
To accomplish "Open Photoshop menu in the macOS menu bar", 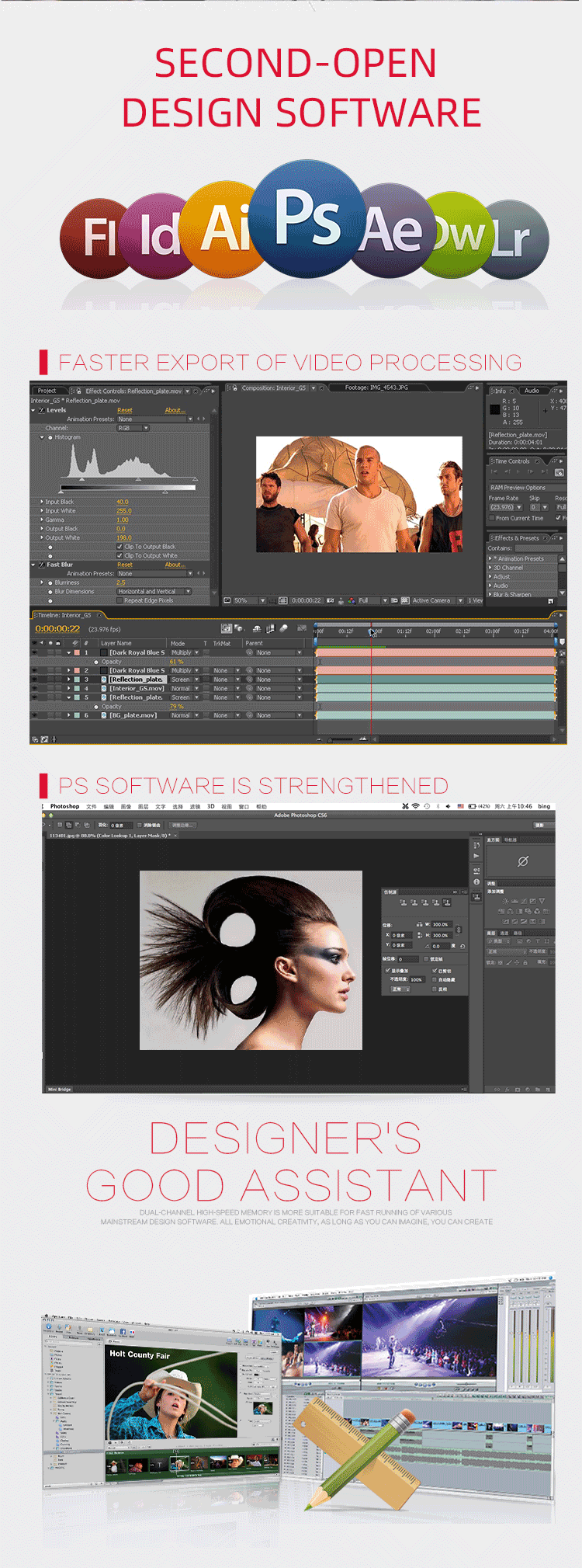I will click(64, 806).
